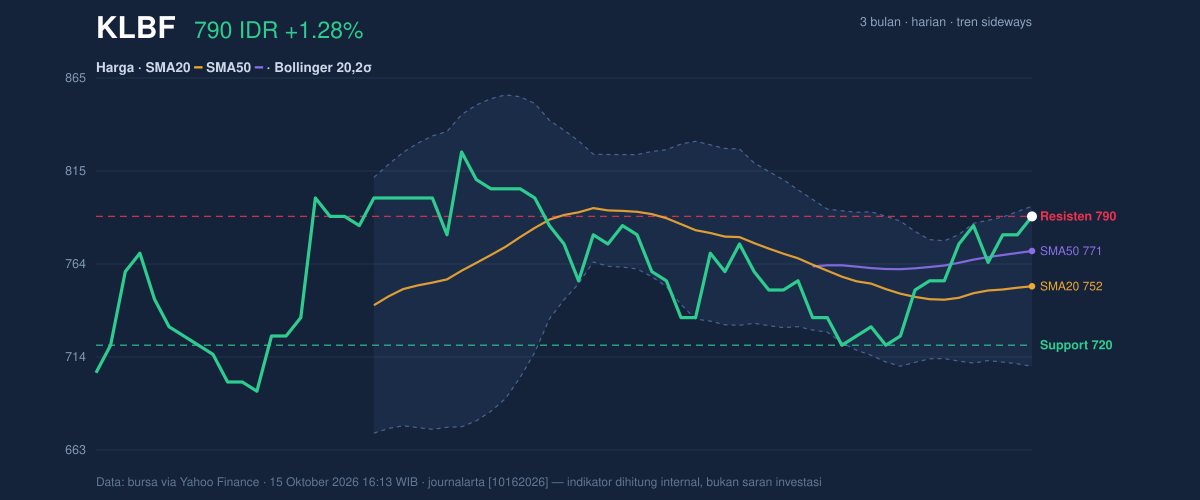
Task: Click the purple SMA50 legend dash
Action: [x=259, y=68]
